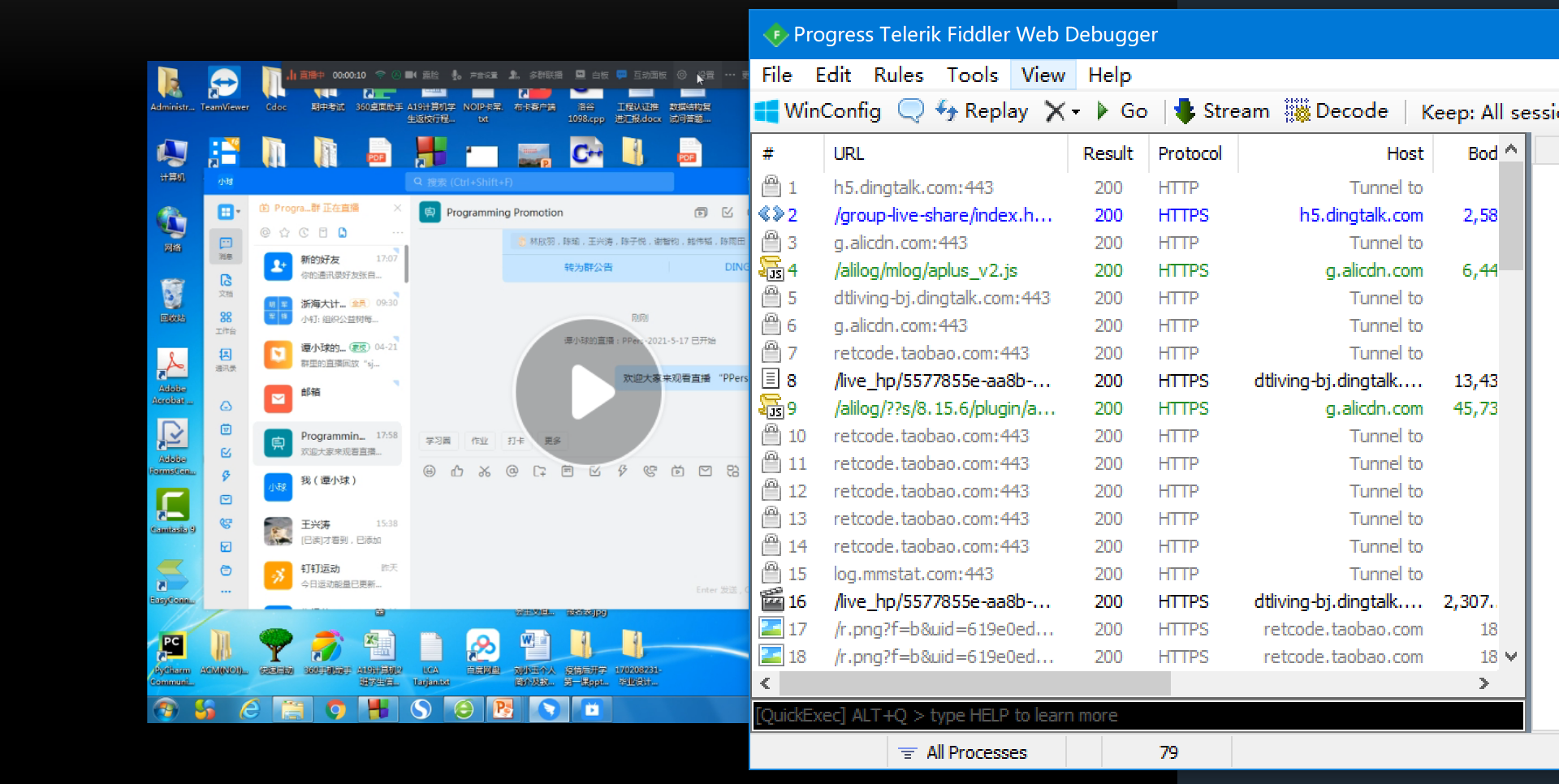Screen dimensions: 1559x784
Task: Click the lock icon of session 12
Action: pos(771,490)
